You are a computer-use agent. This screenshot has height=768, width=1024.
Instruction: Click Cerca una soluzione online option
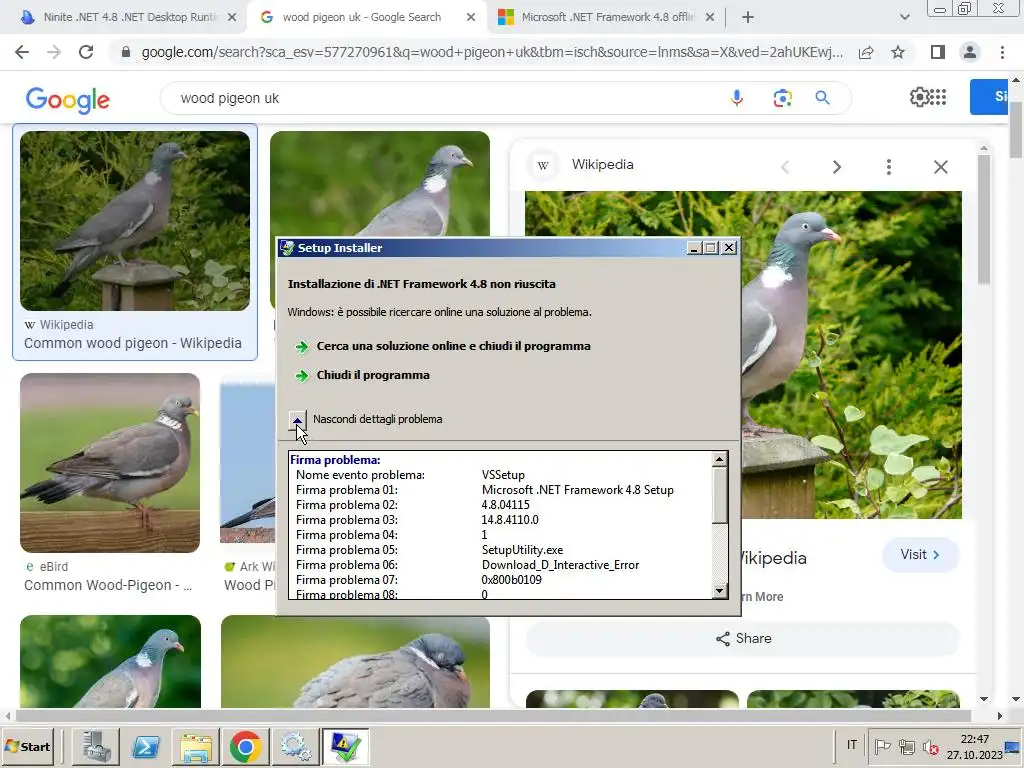click(x=453, y=346)
